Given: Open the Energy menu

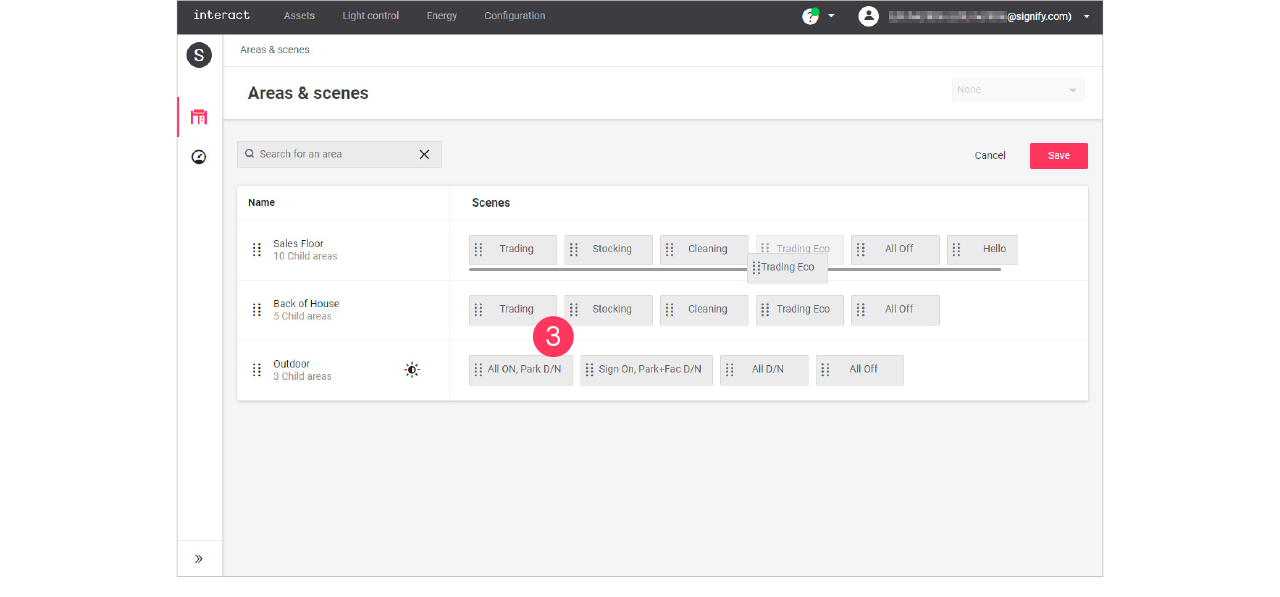Looking at the screenshot, I should click(441, 16).
